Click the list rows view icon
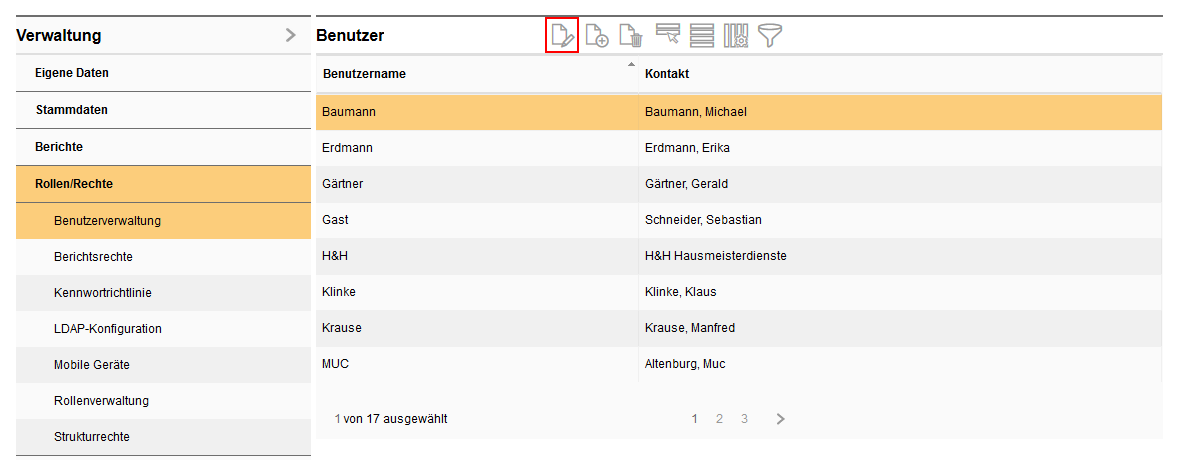 [702, 36]
